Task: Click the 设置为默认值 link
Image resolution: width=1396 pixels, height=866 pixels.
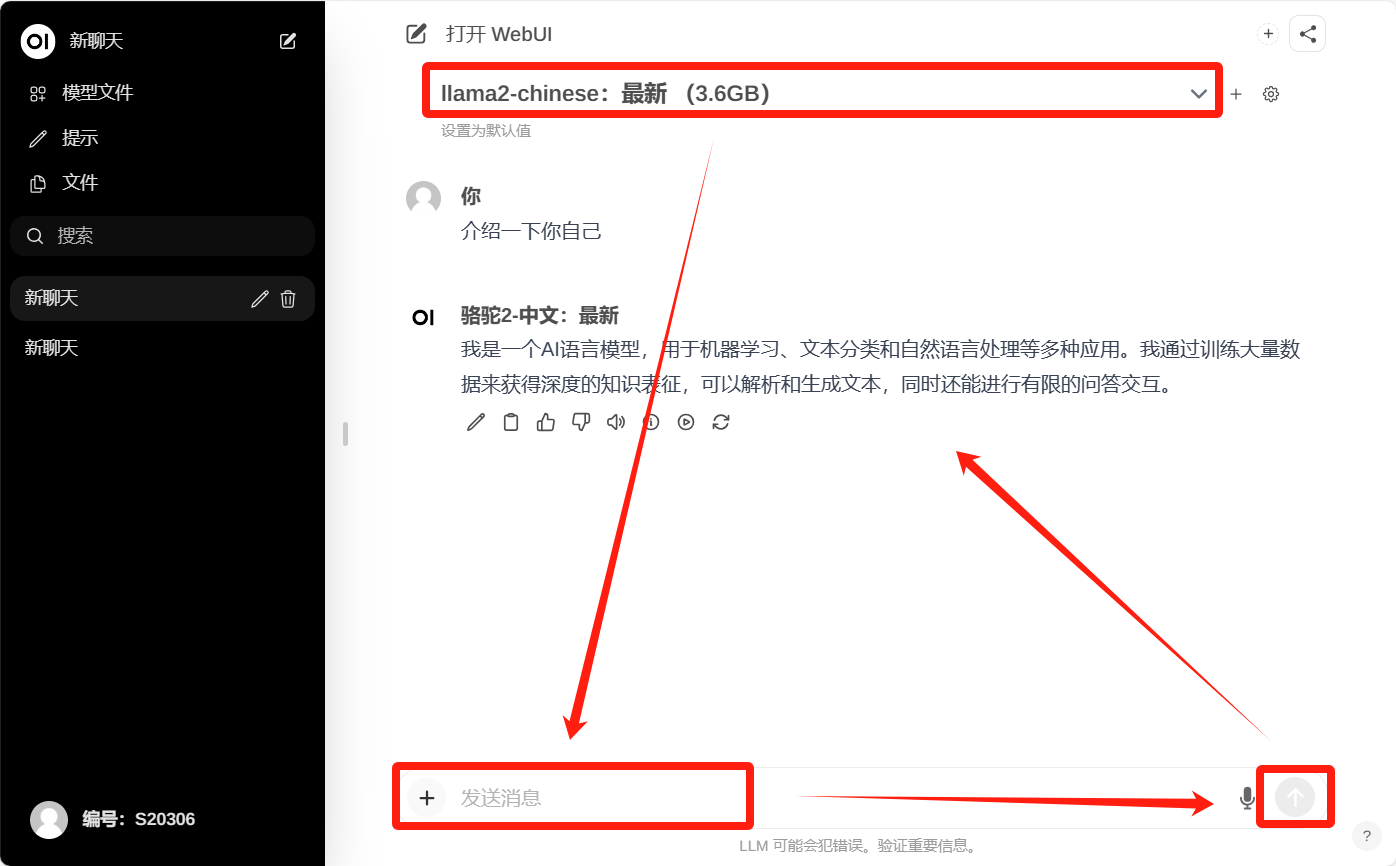Action: (486, 131)
